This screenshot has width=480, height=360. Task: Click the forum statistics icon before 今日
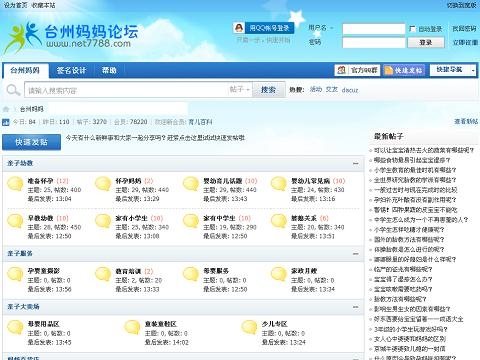tap(6, 122)
